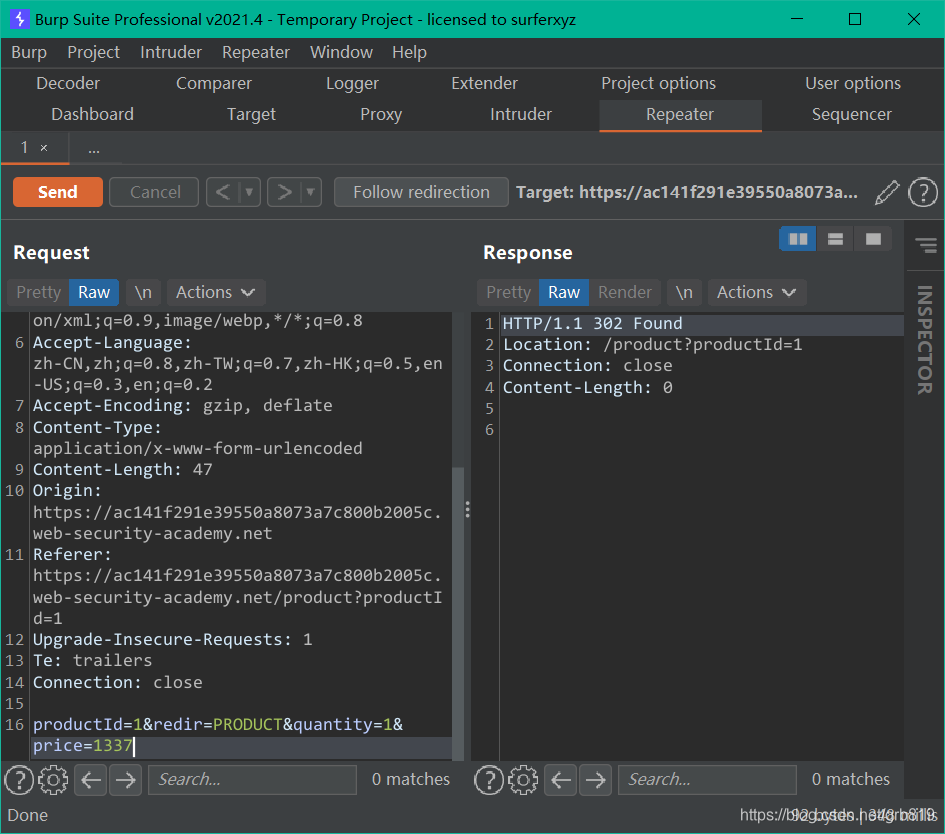This screenshot has width=945, height=834.
Task: Expand the vertical INSPECTOR panel label
Action: coord(925,340)
